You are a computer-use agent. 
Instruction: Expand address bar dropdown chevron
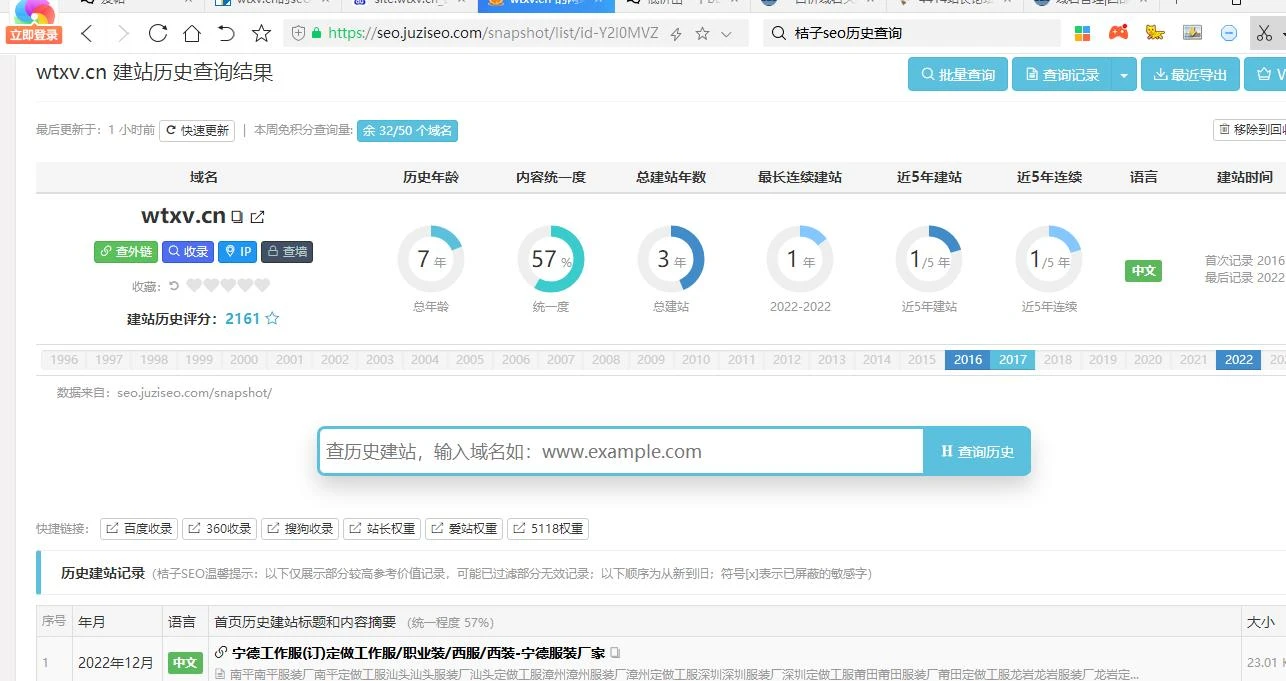[x=727, y=33]
